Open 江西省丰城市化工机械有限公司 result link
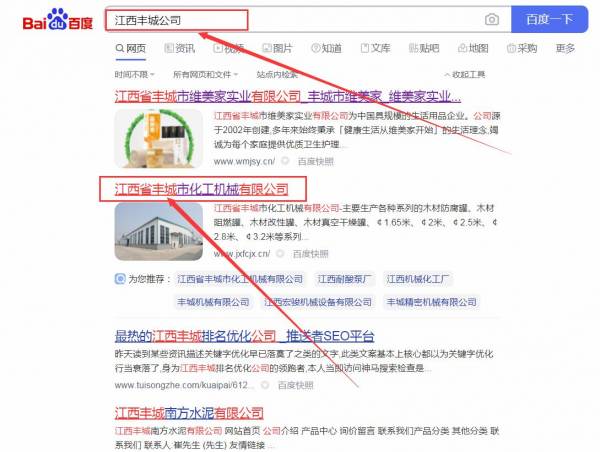 [x=201, y=188]
